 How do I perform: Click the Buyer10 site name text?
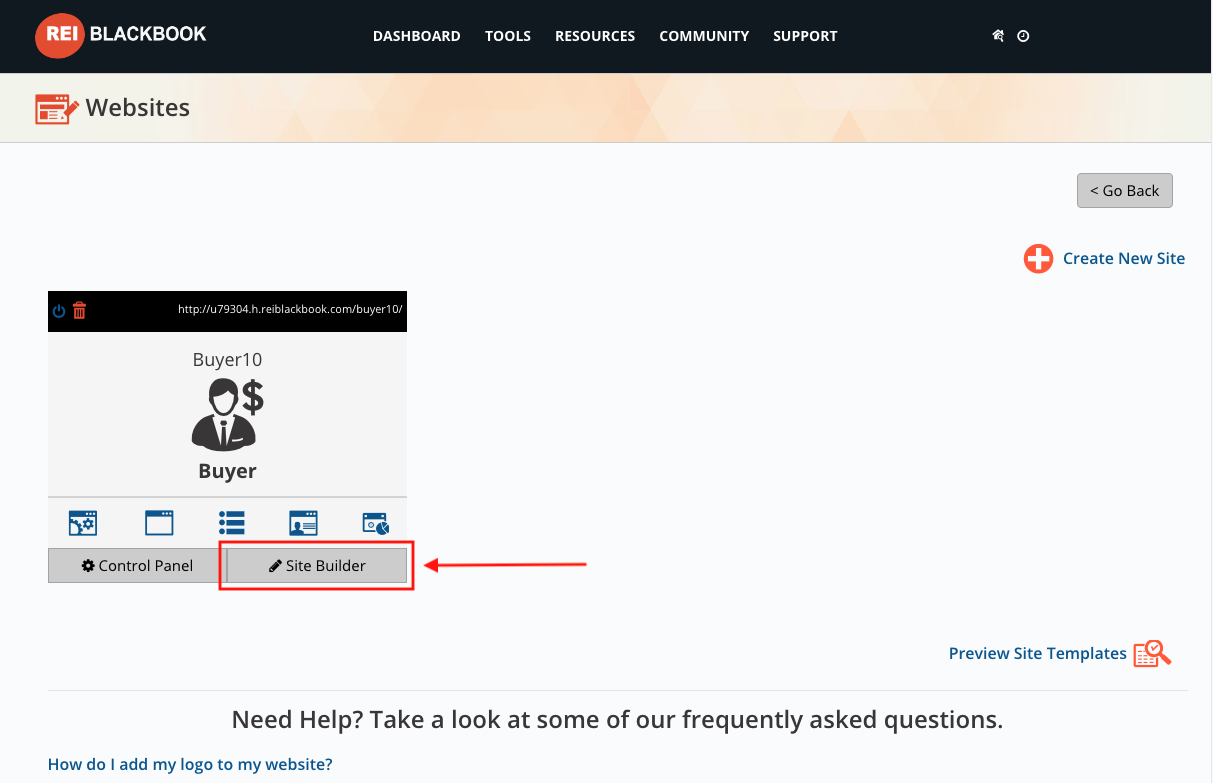[x=227, y=360]
